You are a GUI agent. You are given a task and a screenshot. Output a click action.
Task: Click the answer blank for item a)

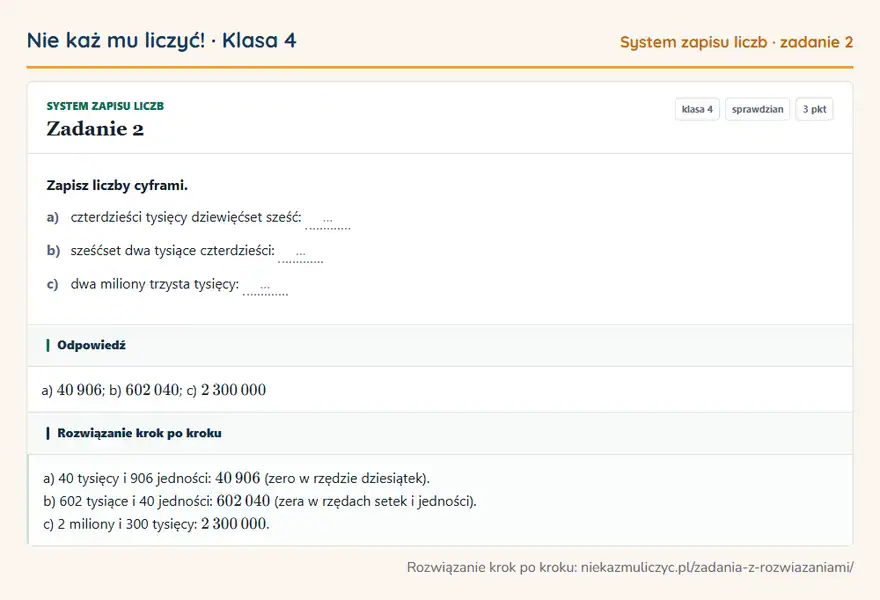coord(328,219)
